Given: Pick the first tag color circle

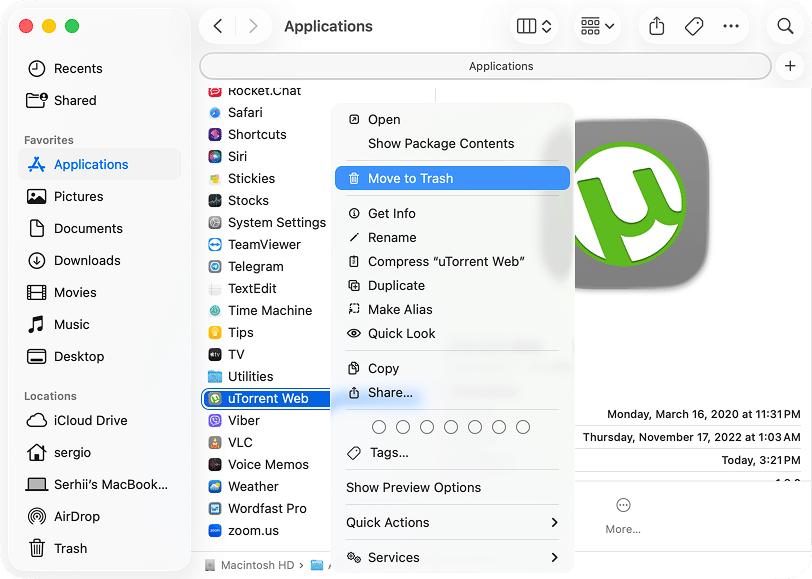Looking at the screenshot, I should (x=379, y=426).
